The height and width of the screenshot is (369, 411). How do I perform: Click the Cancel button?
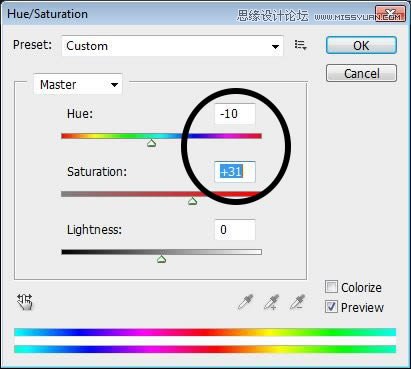pyautogui.click(x=361, y=73)
